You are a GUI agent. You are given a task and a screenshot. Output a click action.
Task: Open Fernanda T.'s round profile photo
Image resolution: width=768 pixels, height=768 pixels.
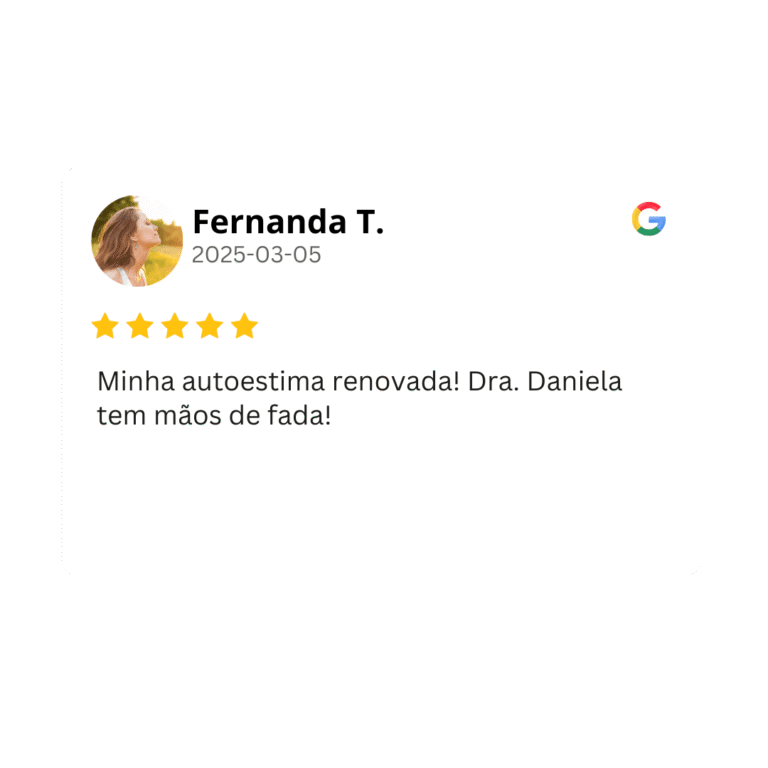click(x=137, y=241)
